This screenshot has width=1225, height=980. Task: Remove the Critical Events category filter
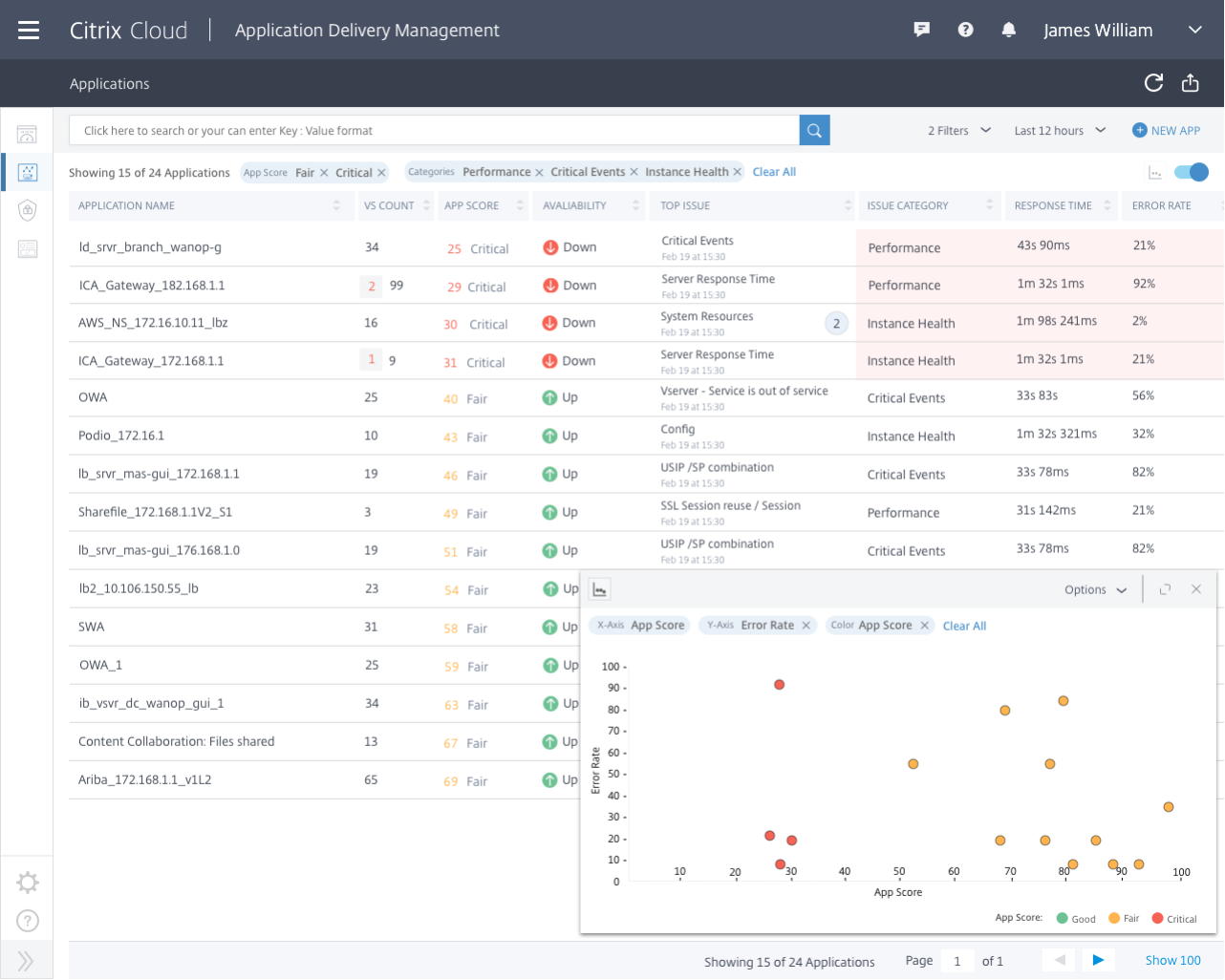[634, 172]
